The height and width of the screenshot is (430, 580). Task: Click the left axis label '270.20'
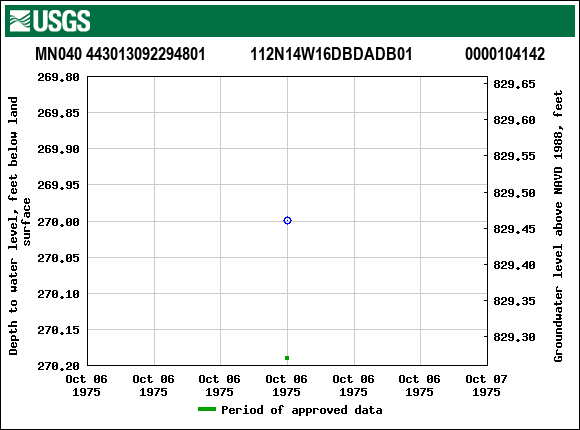point(58,366)
